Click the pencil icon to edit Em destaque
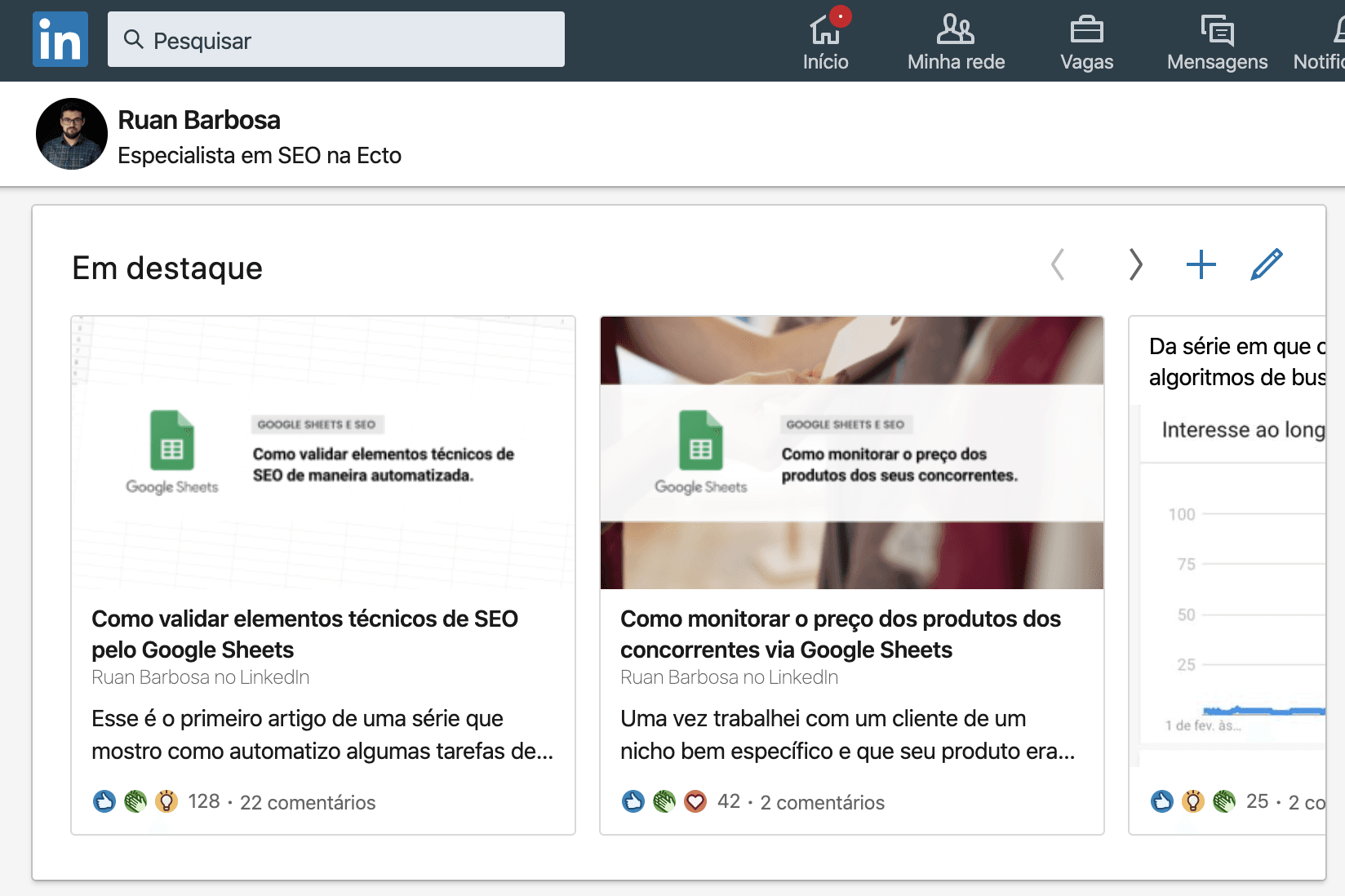Image resolution: width=1345 pixels, height=896 pixels. [x=1266, y=264]
